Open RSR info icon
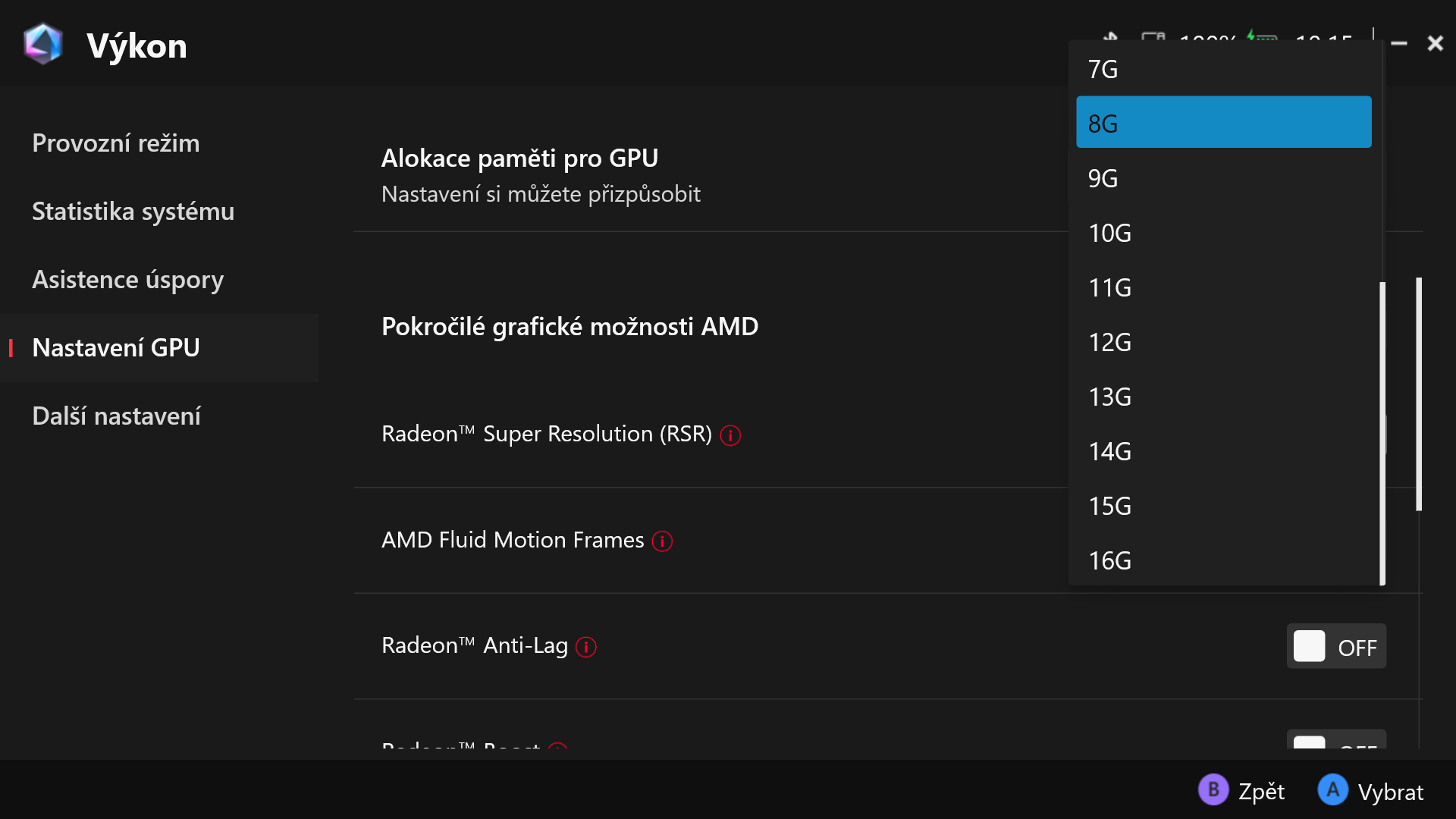 point(730,435)
